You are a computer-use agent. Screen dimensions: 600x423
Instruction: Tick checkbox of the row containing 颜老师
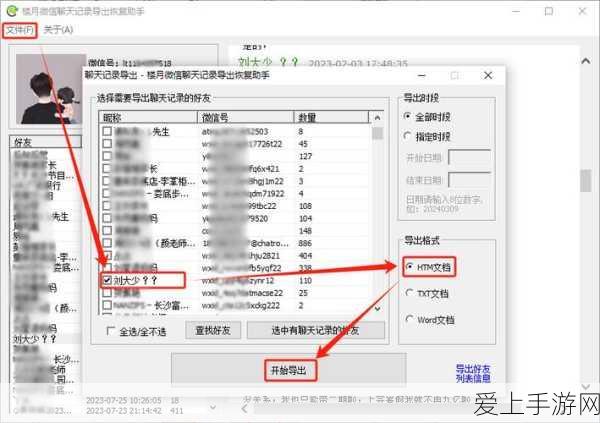coord(107,243)
